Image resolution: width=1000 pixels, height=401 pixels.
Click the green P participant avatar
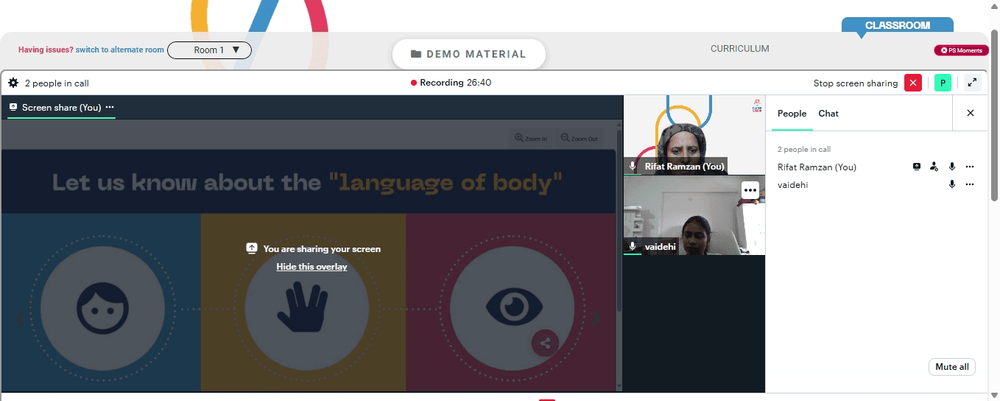pyautogui.click(x=943, y=83)
